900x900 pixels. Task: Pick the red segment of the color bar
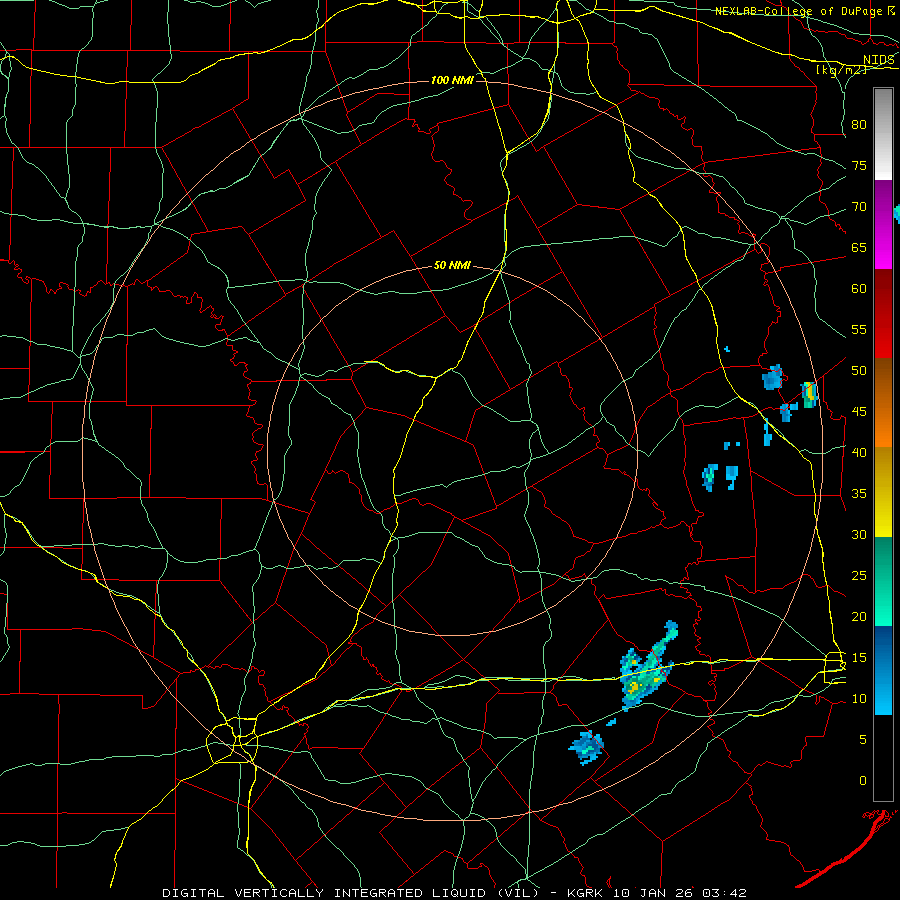tap(883, 314)
